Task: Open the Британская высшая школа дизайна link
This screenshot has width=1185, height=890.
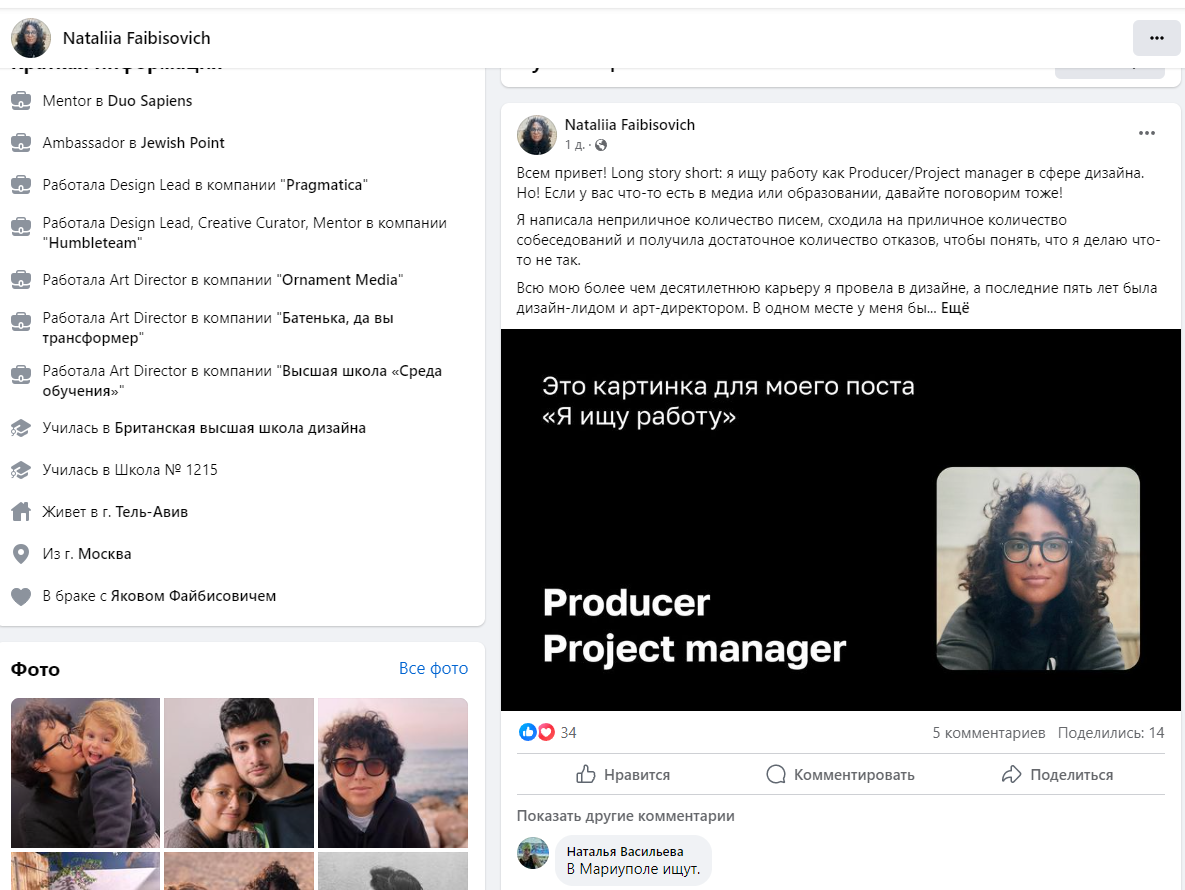Action: click(x=240, y=428)
